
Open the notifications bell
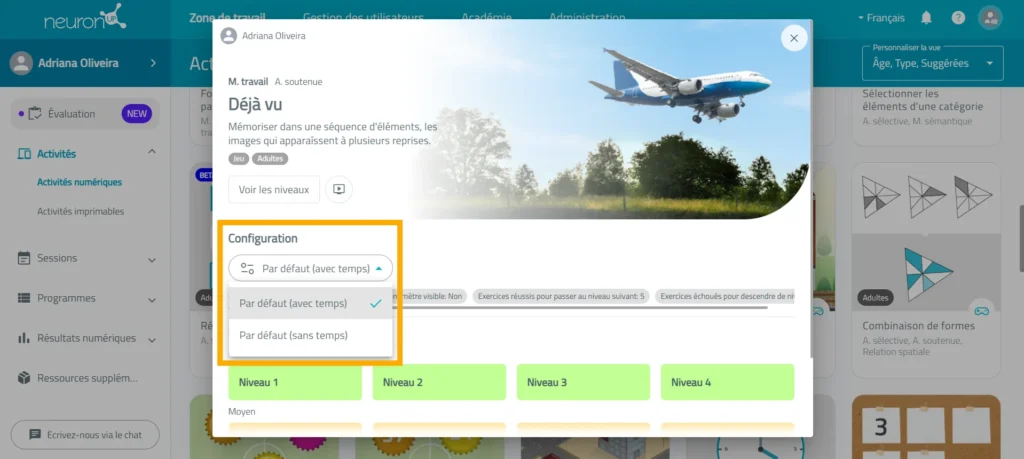coord(926,18)
